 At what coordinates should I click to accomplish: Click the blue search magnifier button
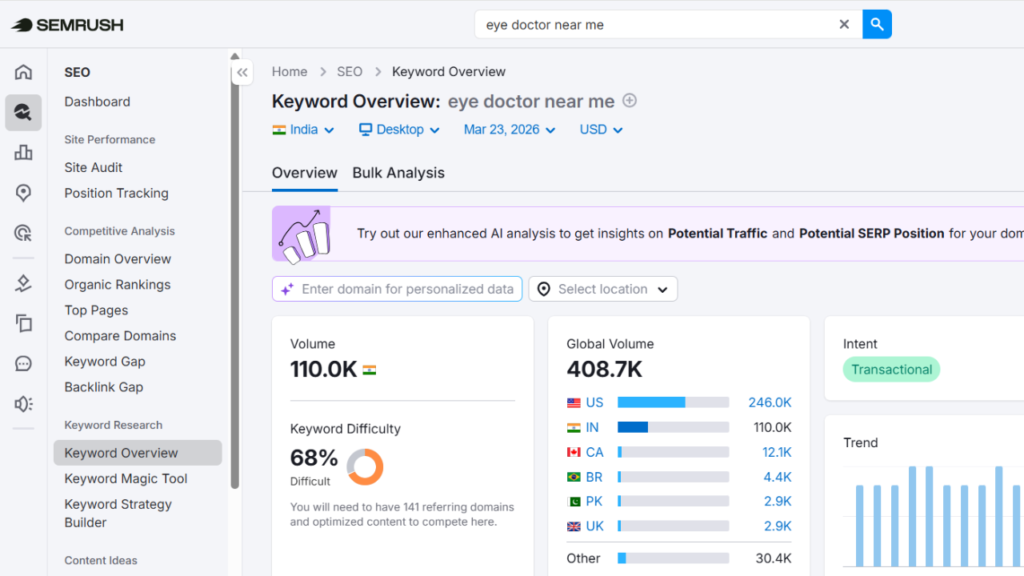pyautogui.click(x=877, y=24)
